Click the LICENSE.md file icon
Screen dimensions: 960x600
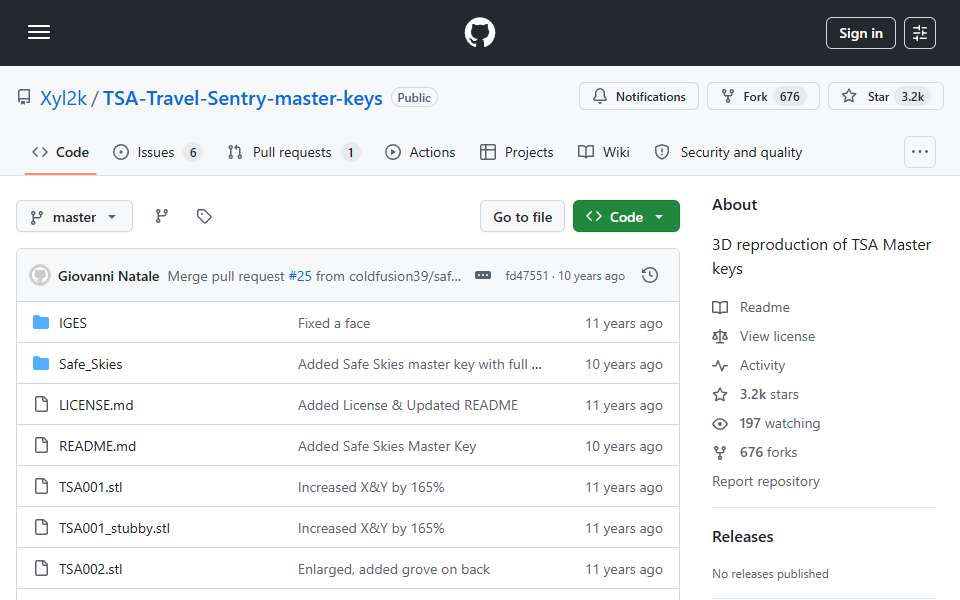41,404
